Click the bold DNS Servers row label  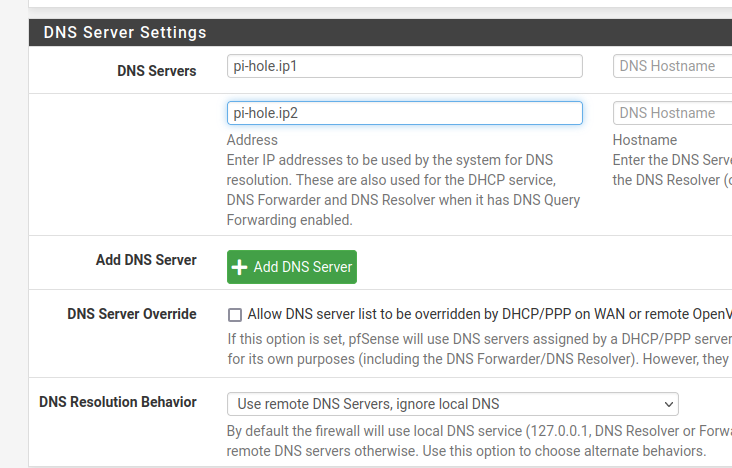coord(157,71)
